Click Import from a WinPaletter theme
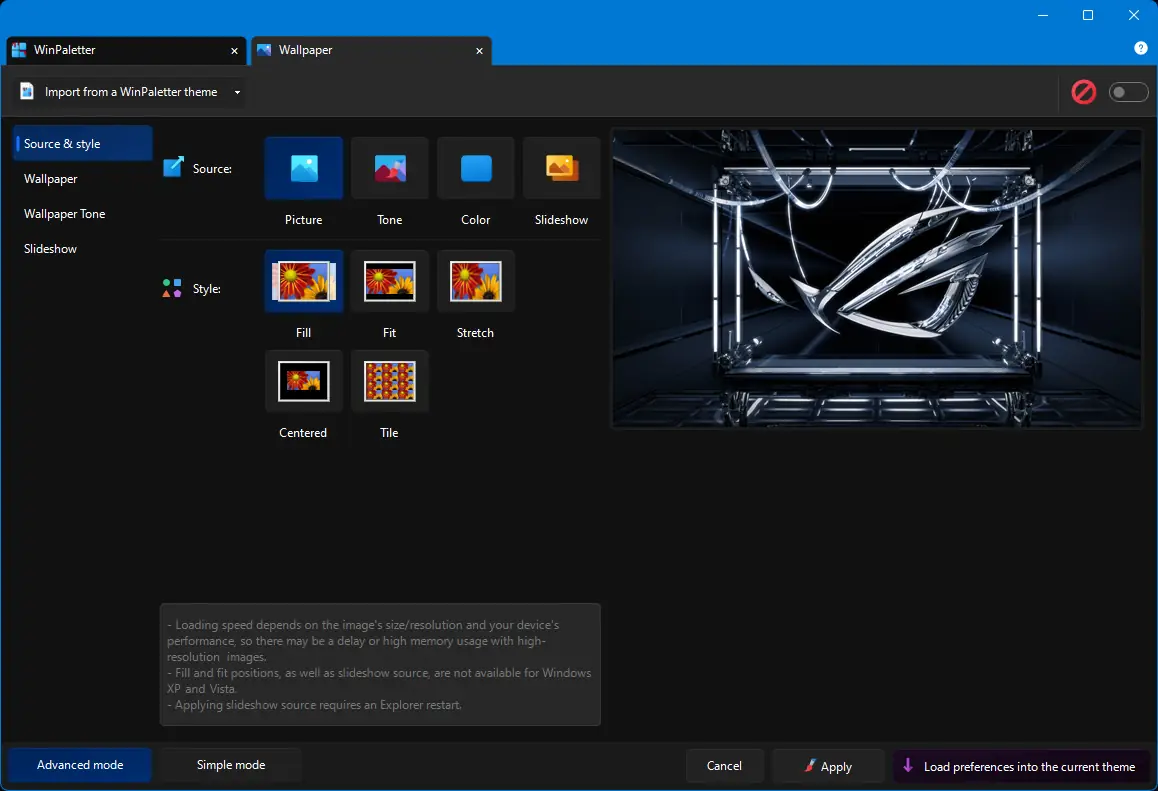This screenshot has width=1158, height=791. [131, 92]
